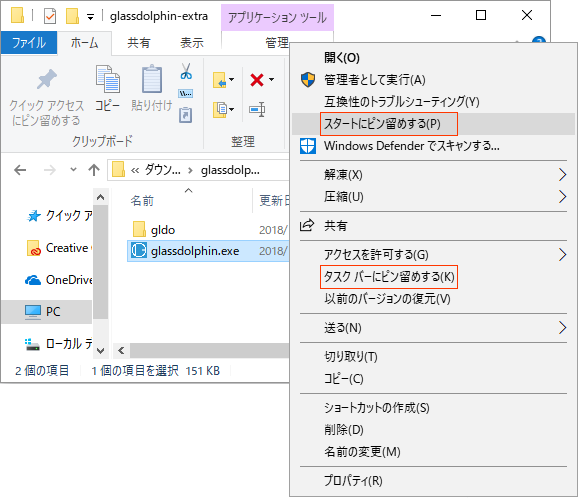This screenshot has width=579, height=498.
Task: Click the Up one level arrow
Action: click(94, 170)
